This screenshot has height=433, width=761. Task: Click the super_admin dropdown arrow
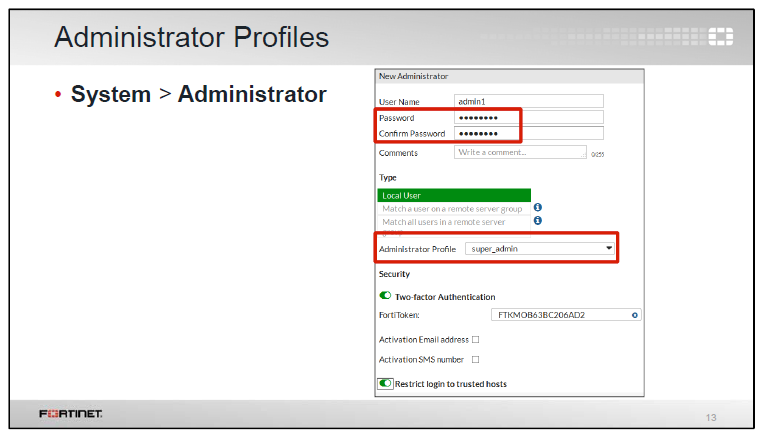tap(608, 248)
